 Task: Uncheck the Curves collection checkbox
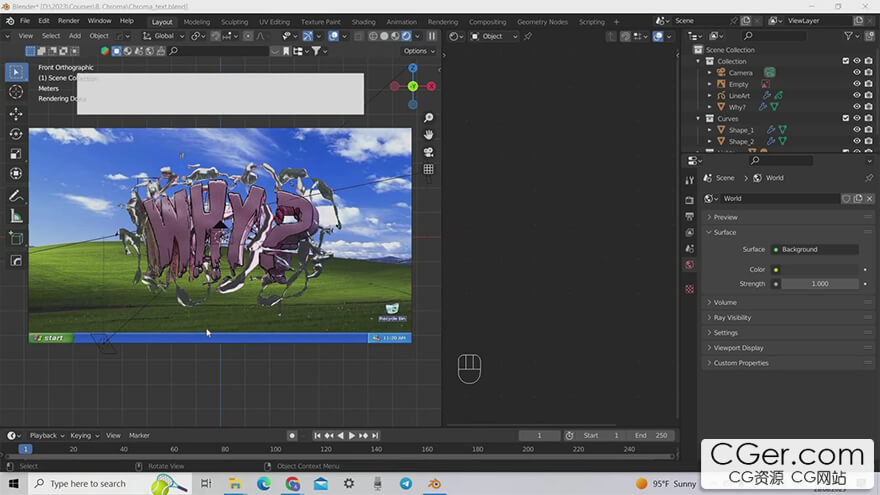coord(846,118)
